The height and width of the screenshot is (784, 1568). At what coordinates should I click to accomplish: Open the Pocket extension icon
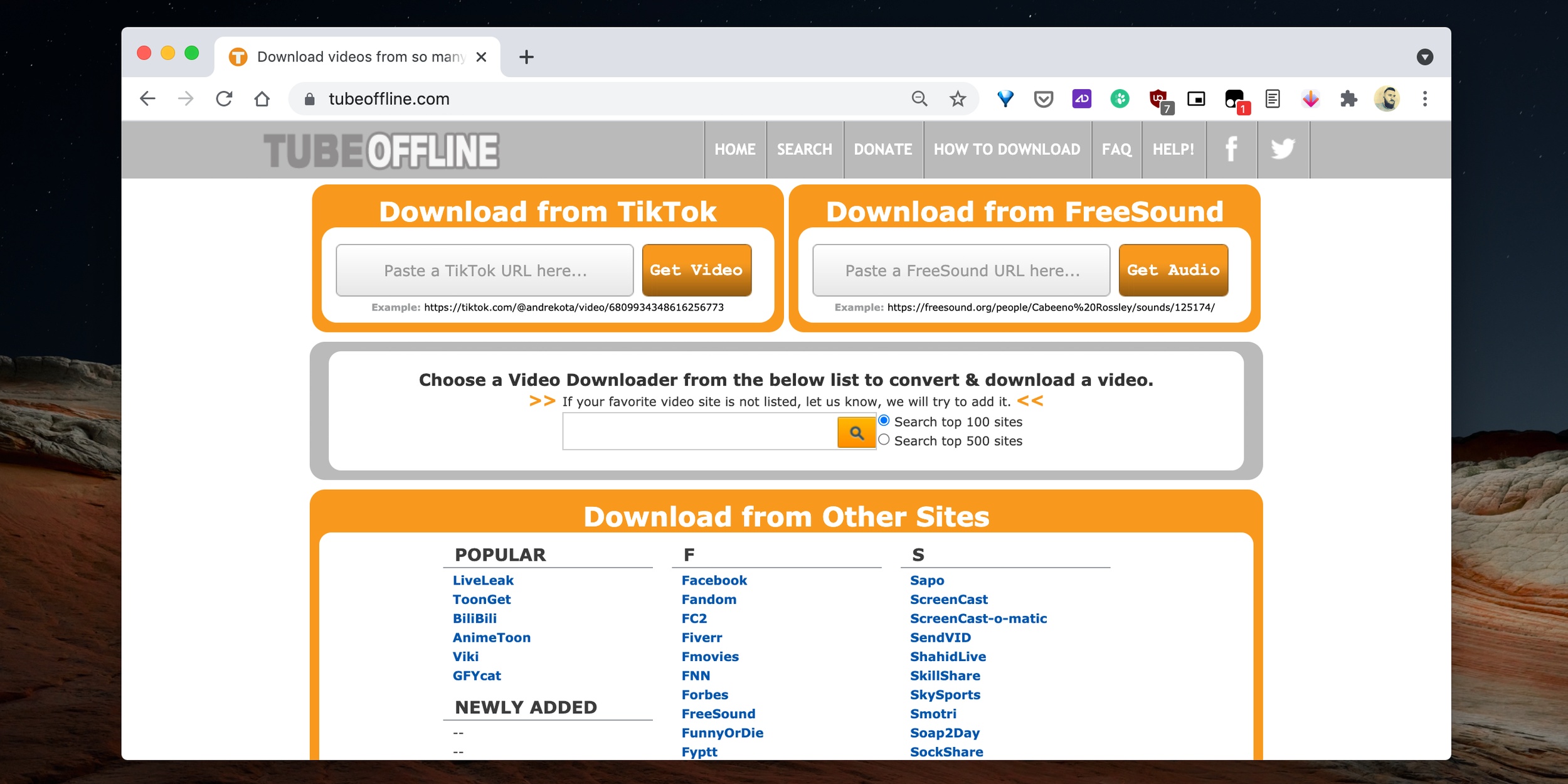[1044, 99]
